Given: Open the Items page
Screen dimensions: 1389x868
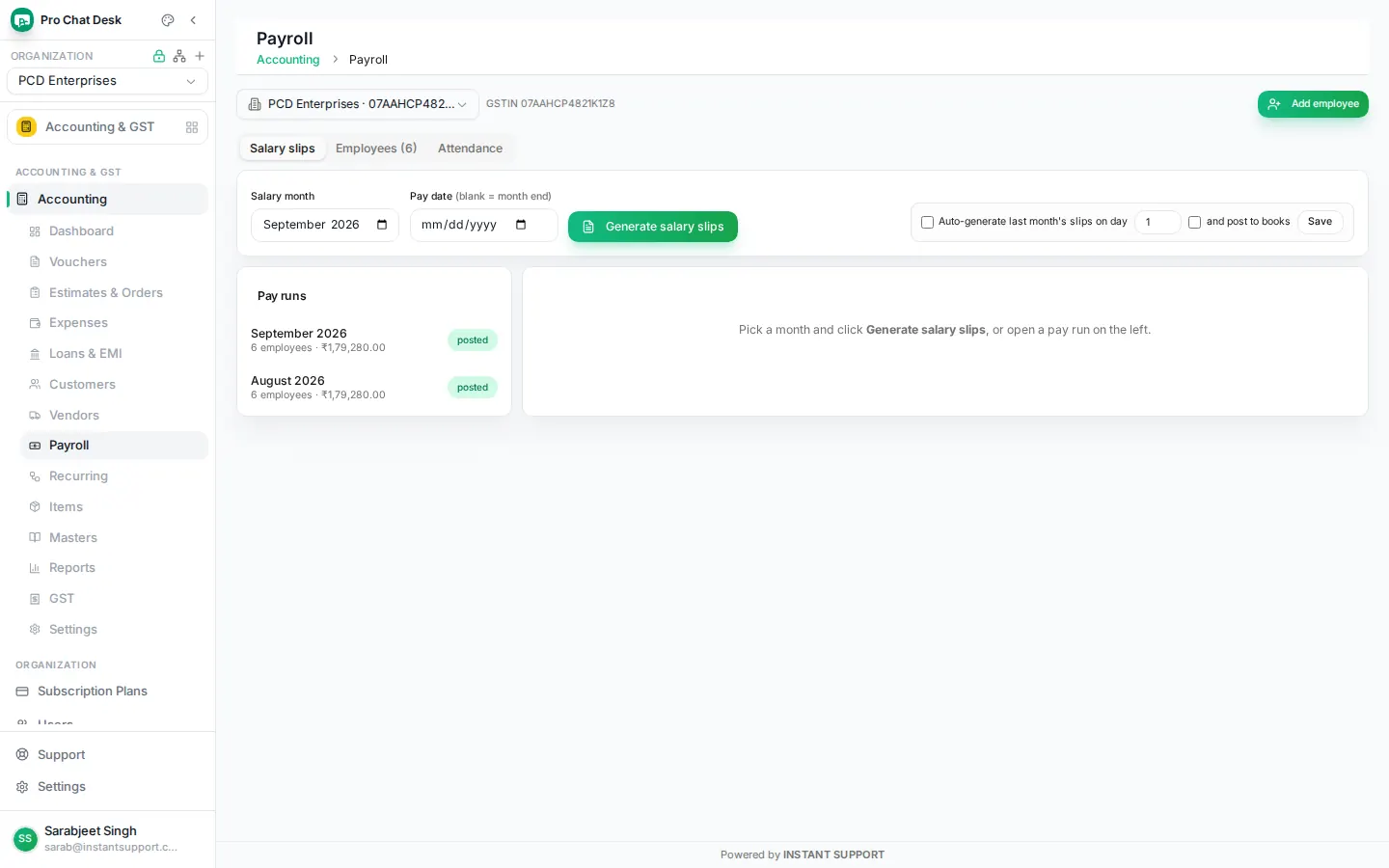Looking at the screenshot, I should (x=114, y=507).
